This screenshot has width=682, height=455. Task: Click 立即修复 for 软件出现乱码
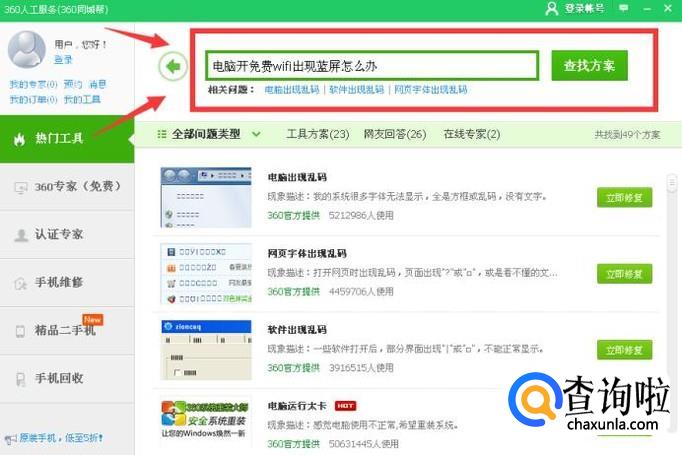624,350
